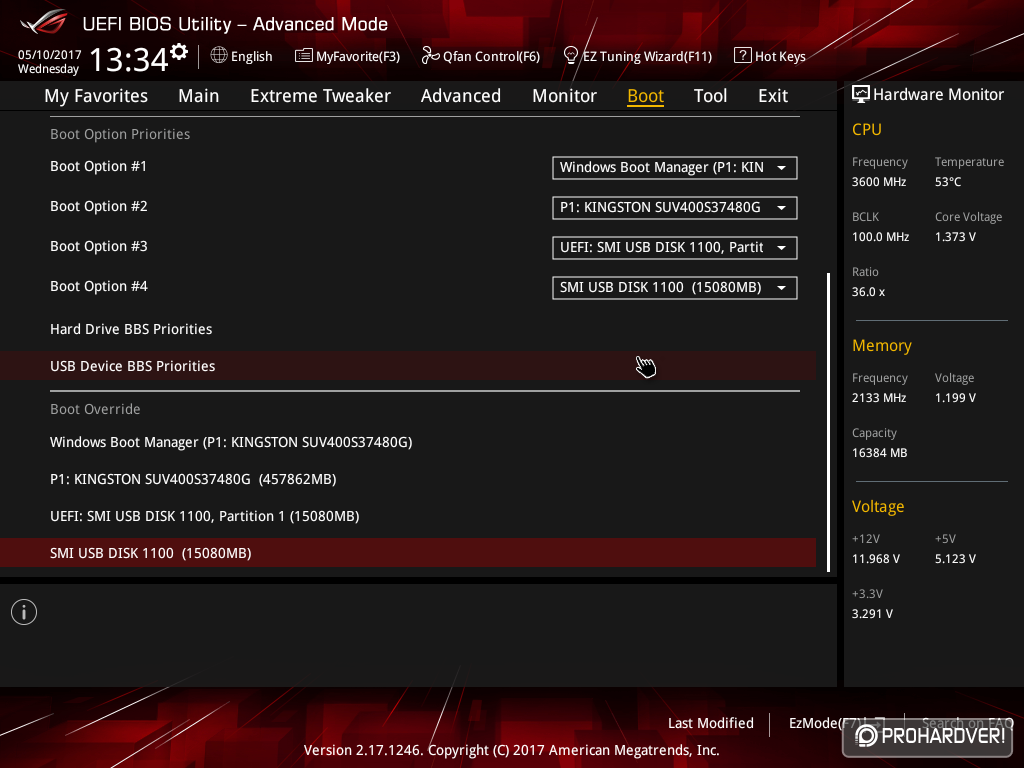Click the Qfan Control fan icon
Image resolution: width=1024 pixels, height=768 pixels.
[x=430, y=56]
